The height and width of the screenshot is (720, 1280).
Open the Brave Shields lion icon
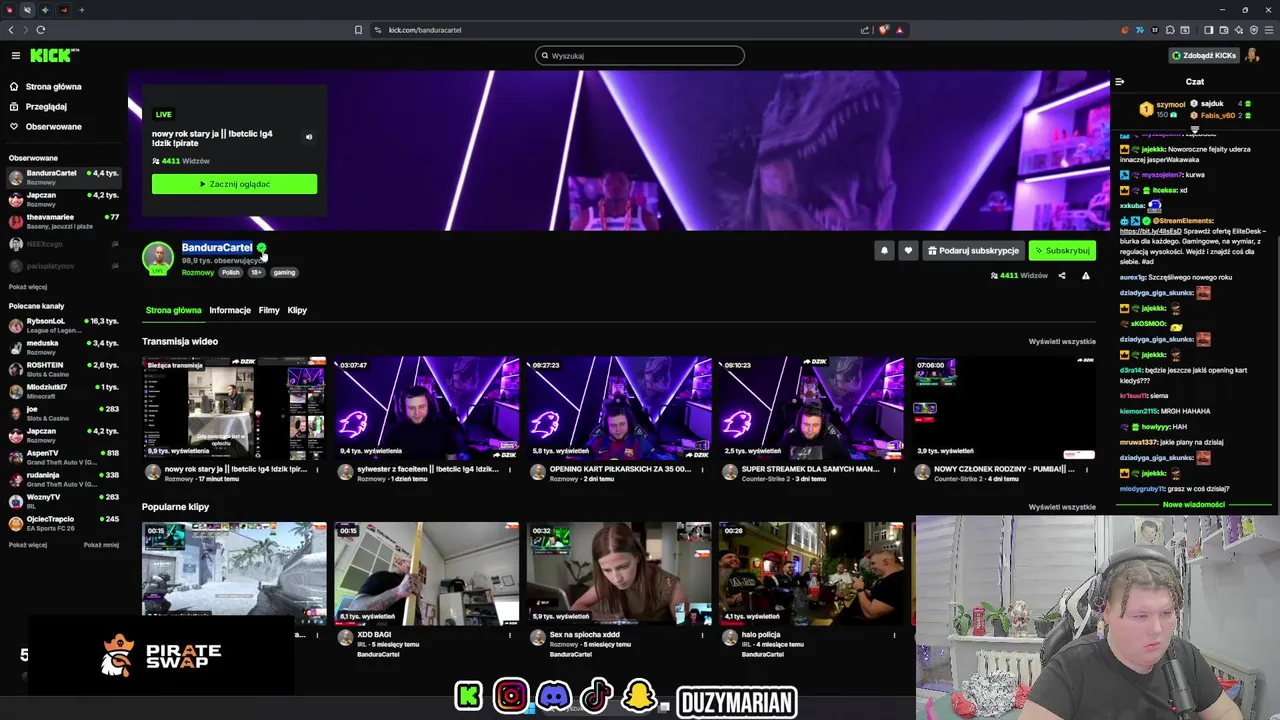tap(883, 30)
